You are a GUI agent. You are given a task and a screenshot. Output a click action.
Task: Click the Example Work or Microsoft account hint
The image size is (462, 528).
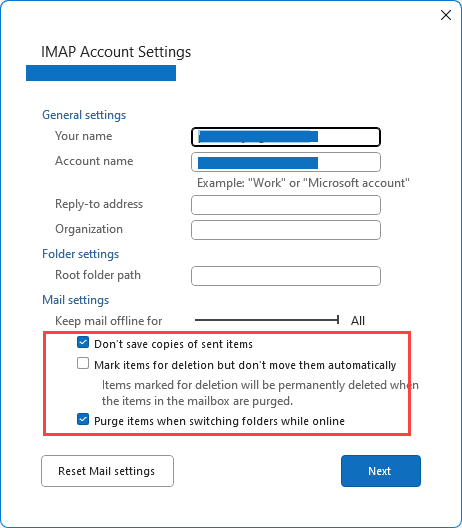(303, 183)
